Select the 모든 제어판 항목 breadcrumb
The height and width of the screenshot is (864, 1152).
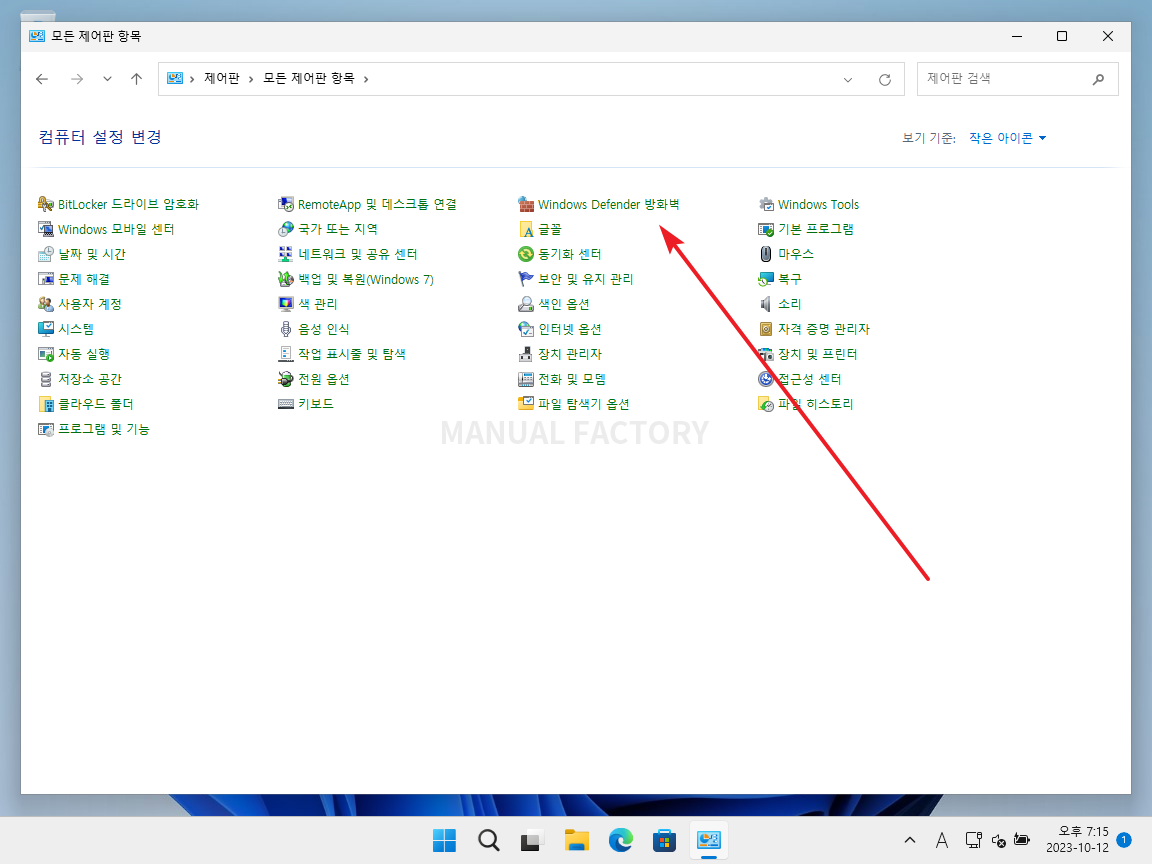point(309,79)
